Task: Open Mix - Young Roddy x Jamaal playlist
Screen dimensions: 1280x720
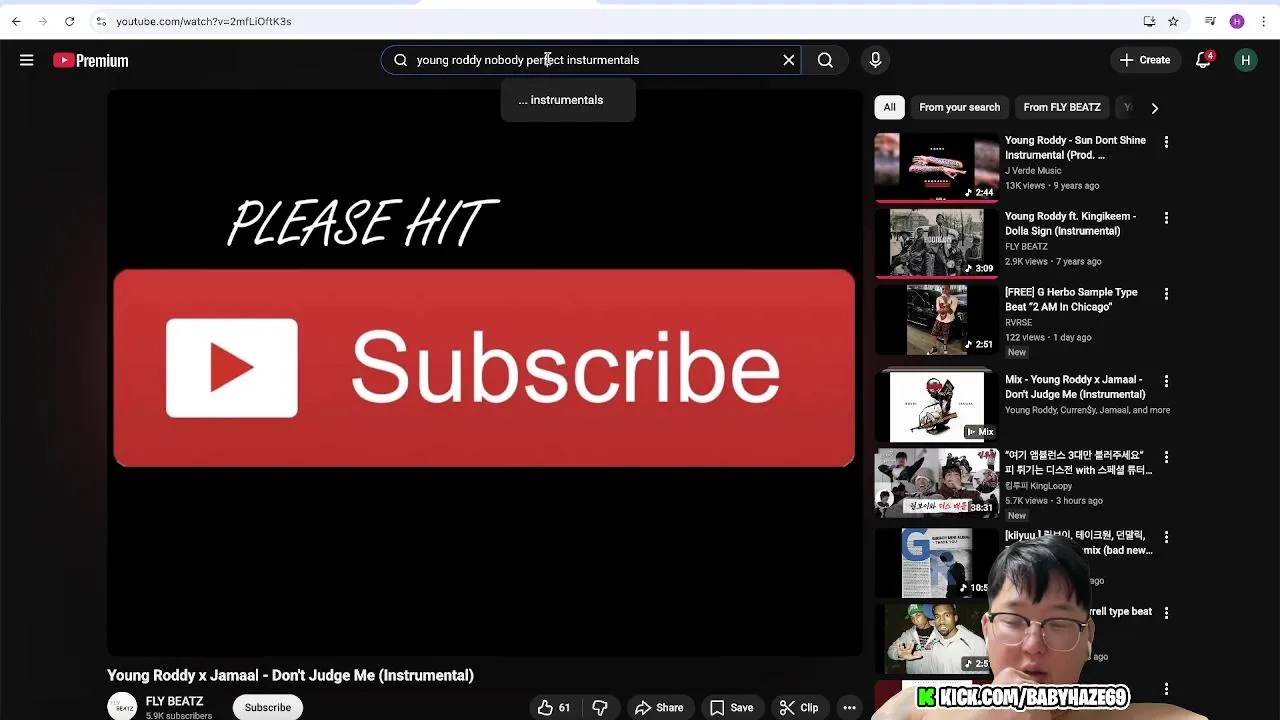Action: [1075, 387]
